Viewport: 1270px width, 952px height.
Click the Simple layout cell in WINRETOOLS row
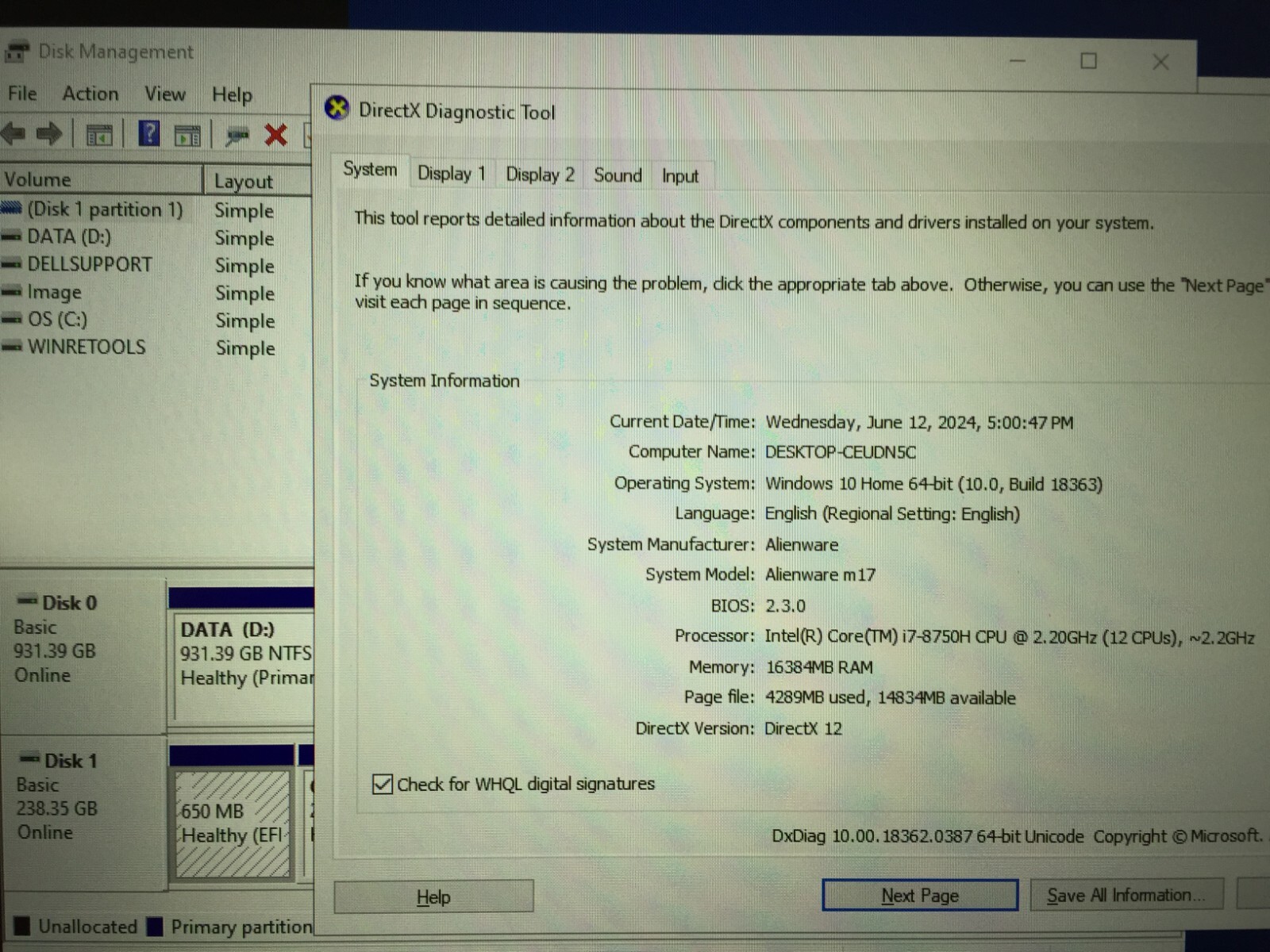(245, 348)
